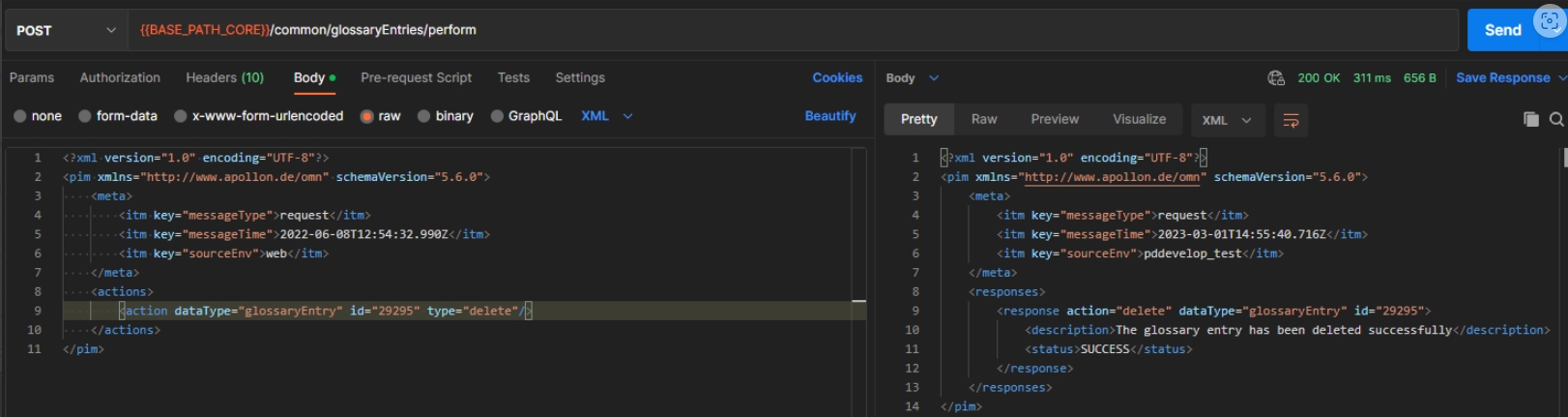
Task: Expand the response Body section dropdown
Action: [x=934, y=77]
